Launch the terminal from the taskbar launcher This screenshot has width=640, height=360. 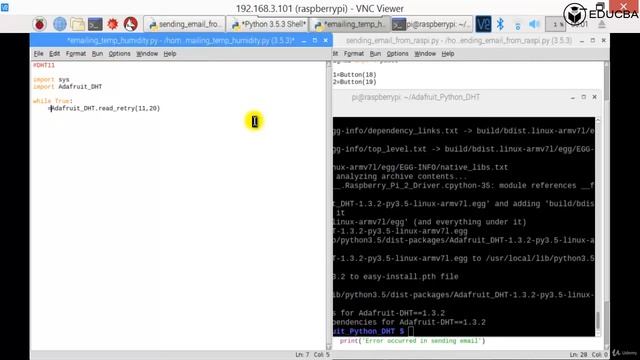click(x=95, y=24)
